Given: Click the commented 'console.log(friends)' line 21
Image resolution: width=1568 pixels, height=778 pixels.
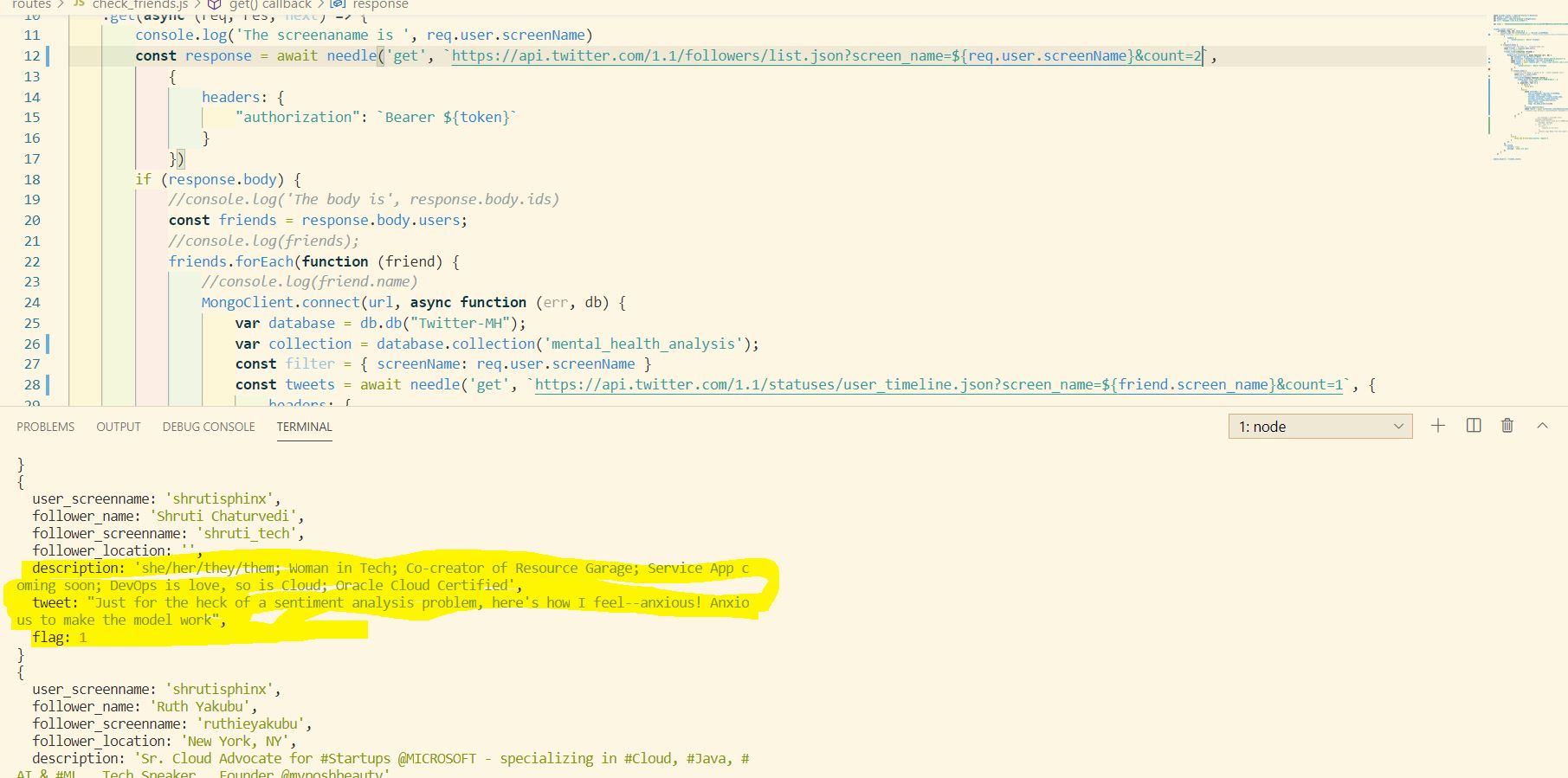Looking at the screenshot, I should tap(264, 241).
